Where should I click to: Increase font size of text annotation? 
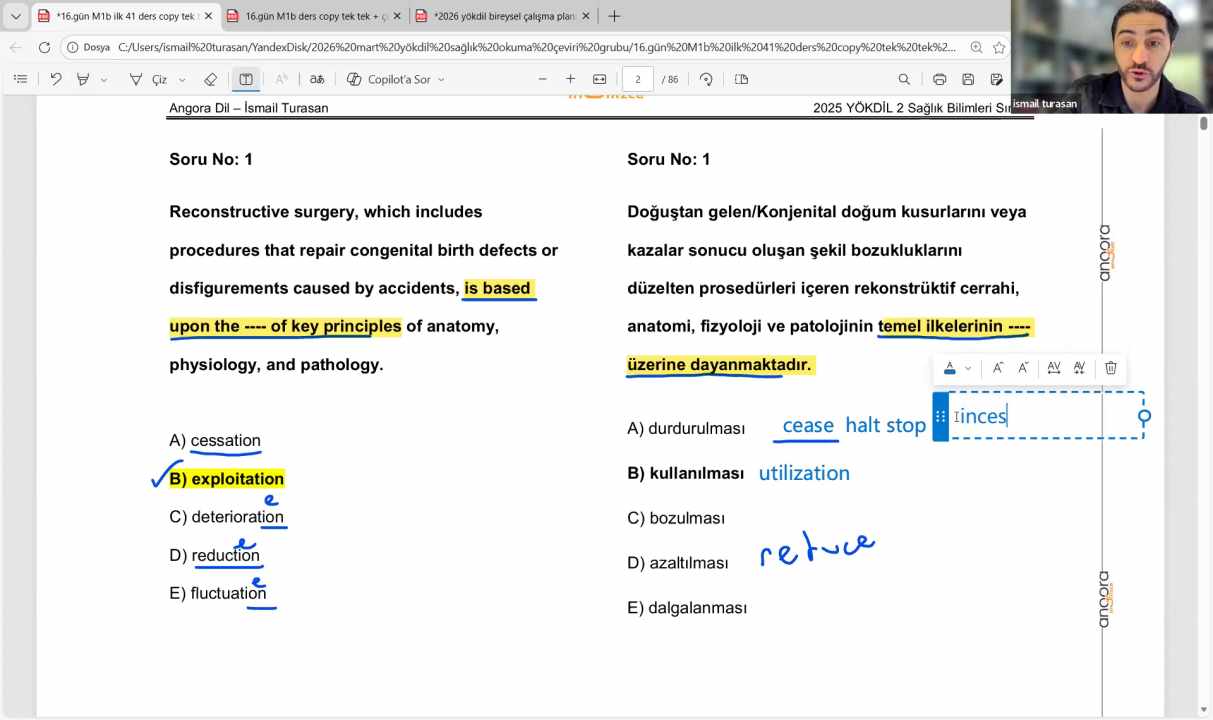[x=997, y=368]
